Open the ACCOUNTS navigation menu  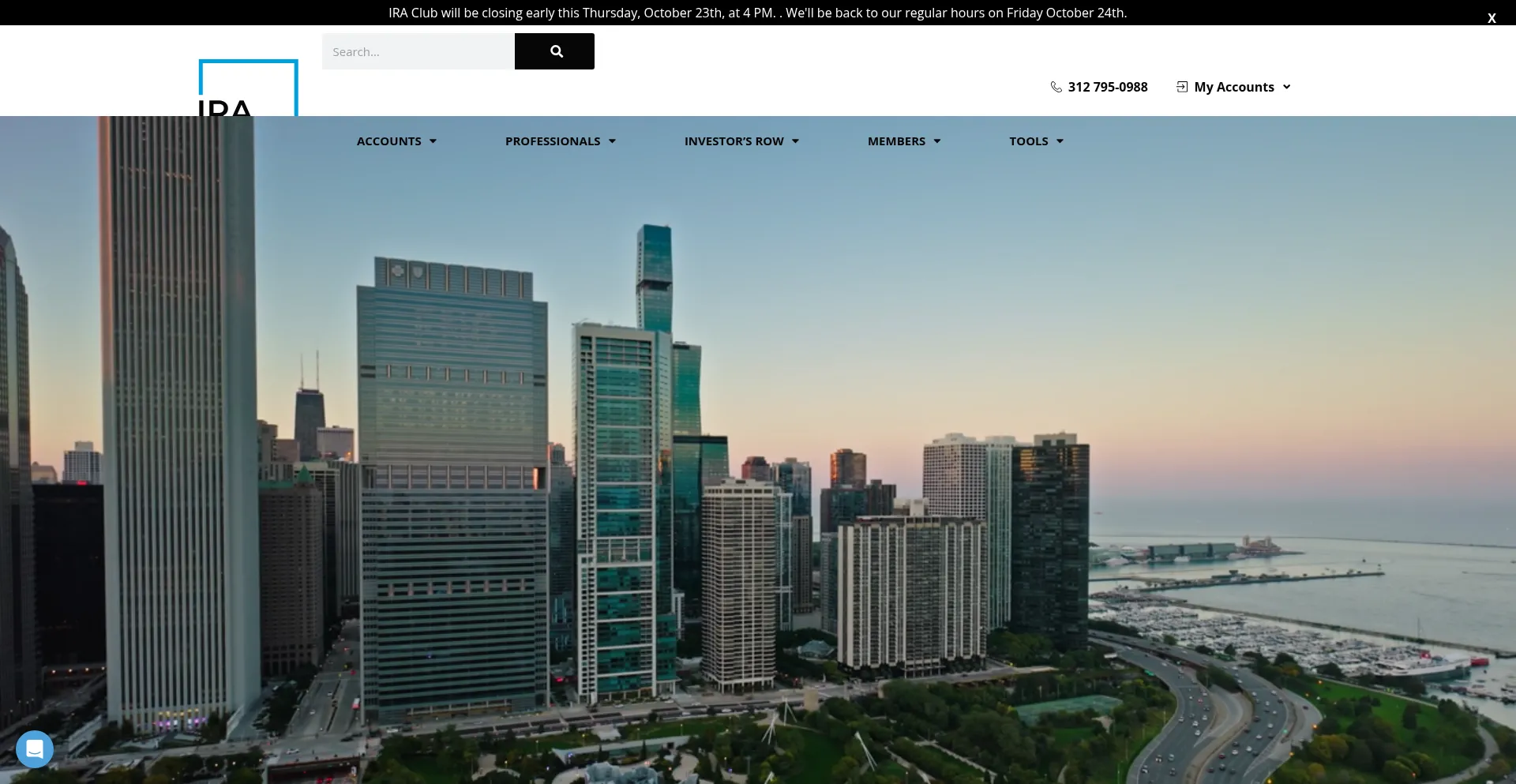(x=388, y=141)
